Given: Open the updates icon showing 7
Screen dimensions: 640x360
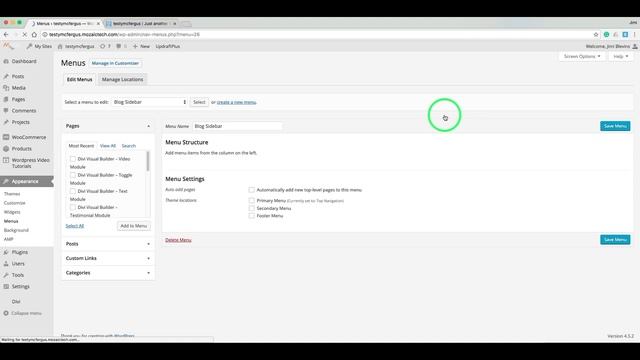Looking at the screenshot, I should tap(105, 46).
